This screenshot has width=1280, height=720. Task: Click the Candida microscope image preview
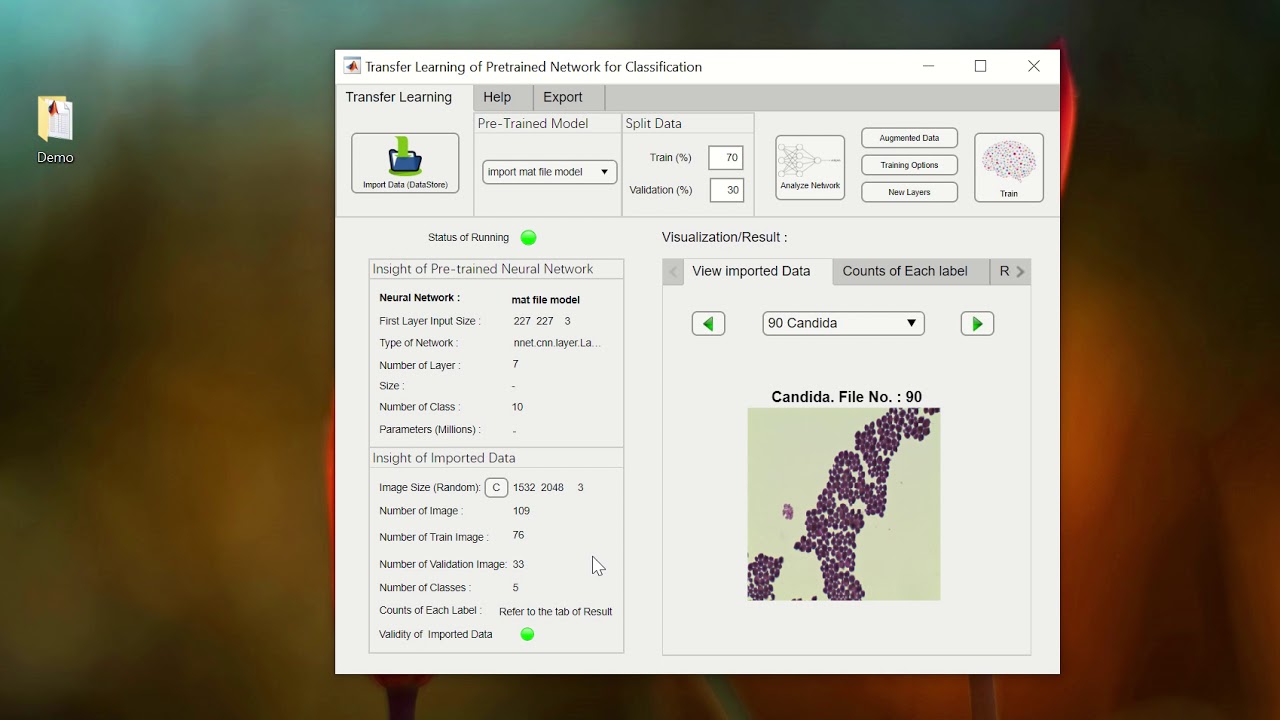843,504
